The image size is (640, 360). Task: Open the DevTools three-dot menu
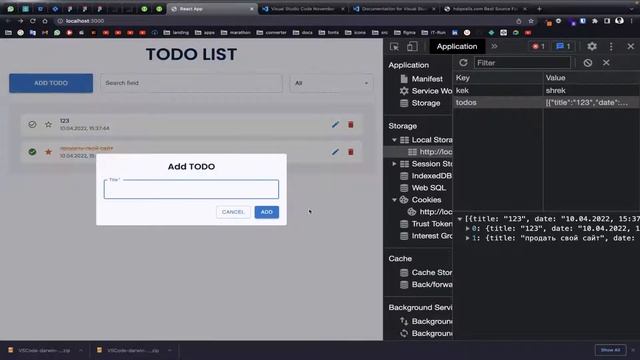611,47
